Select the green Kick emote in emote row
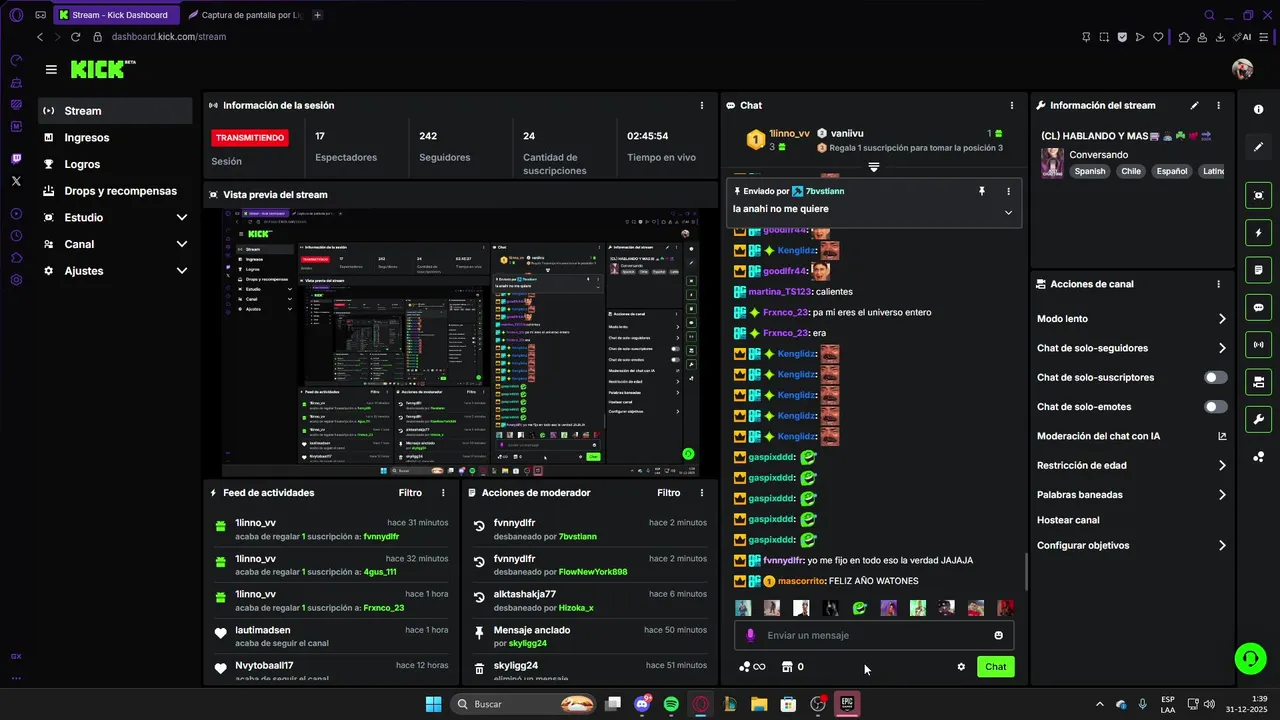 [x=859, y=608]
